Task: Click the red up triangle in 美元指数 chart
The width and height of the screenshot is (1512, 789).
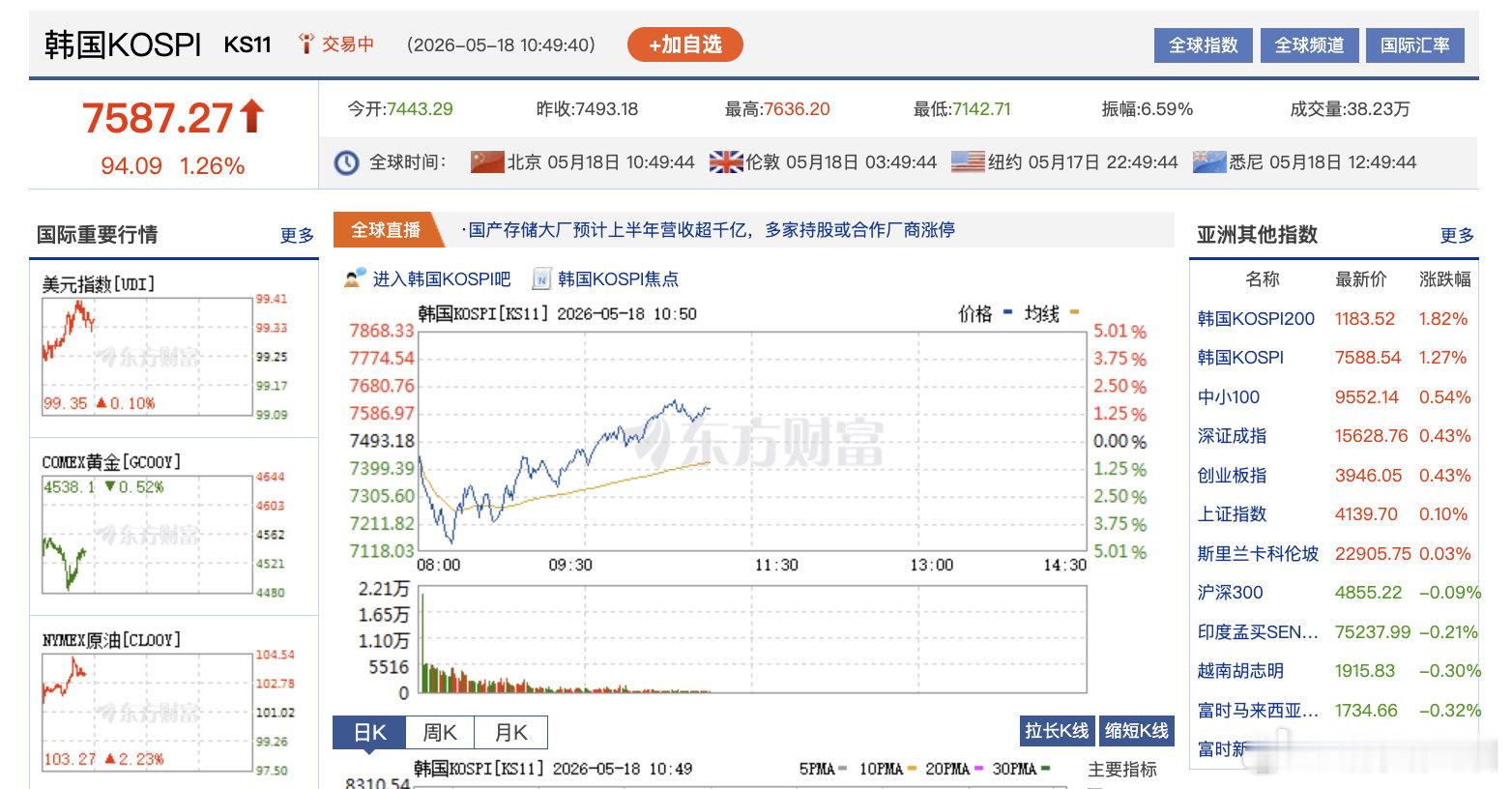Action: pos(102,403)
